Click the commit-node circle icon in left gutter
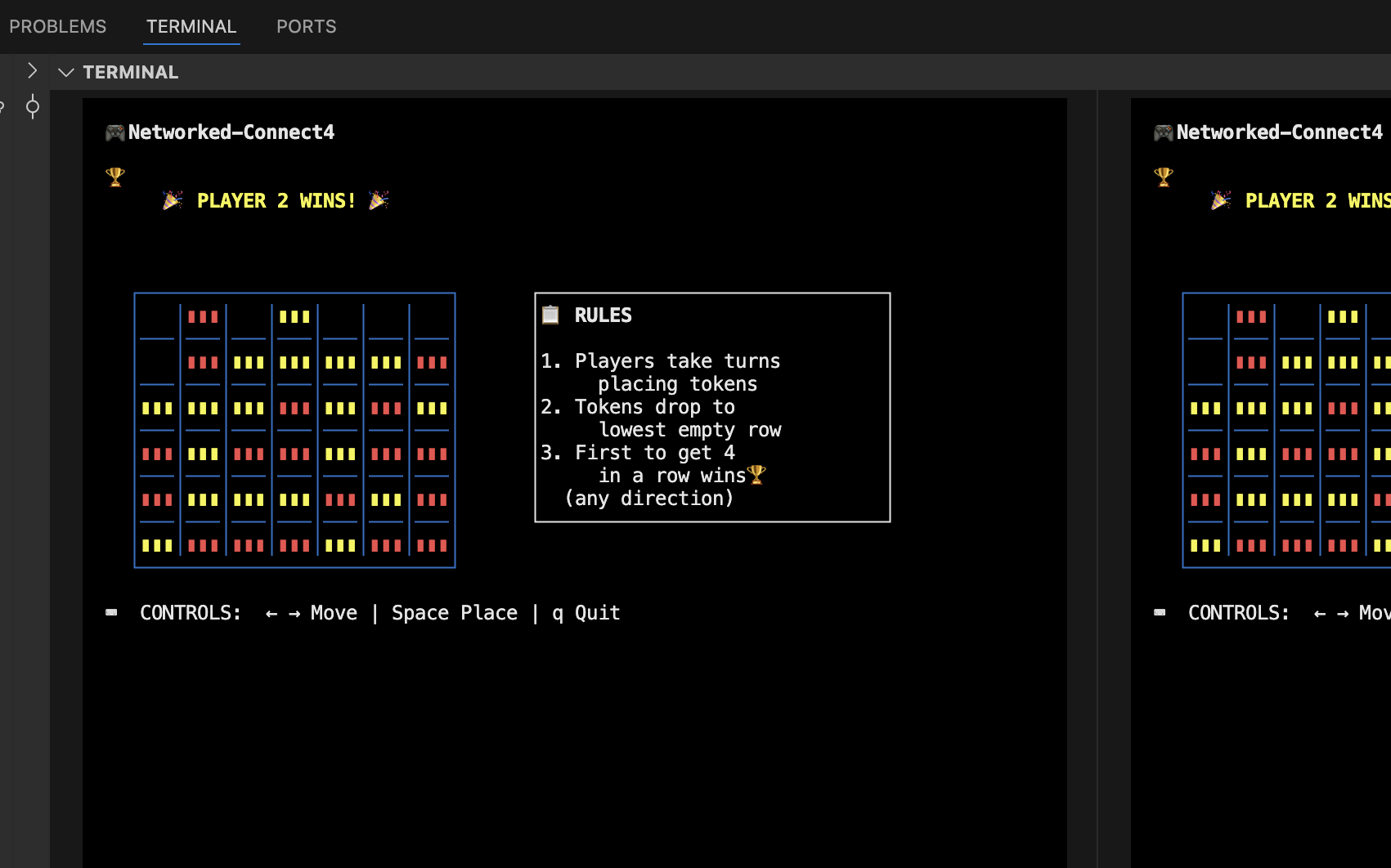The image size is (1391, 868). tap(33, 106)
